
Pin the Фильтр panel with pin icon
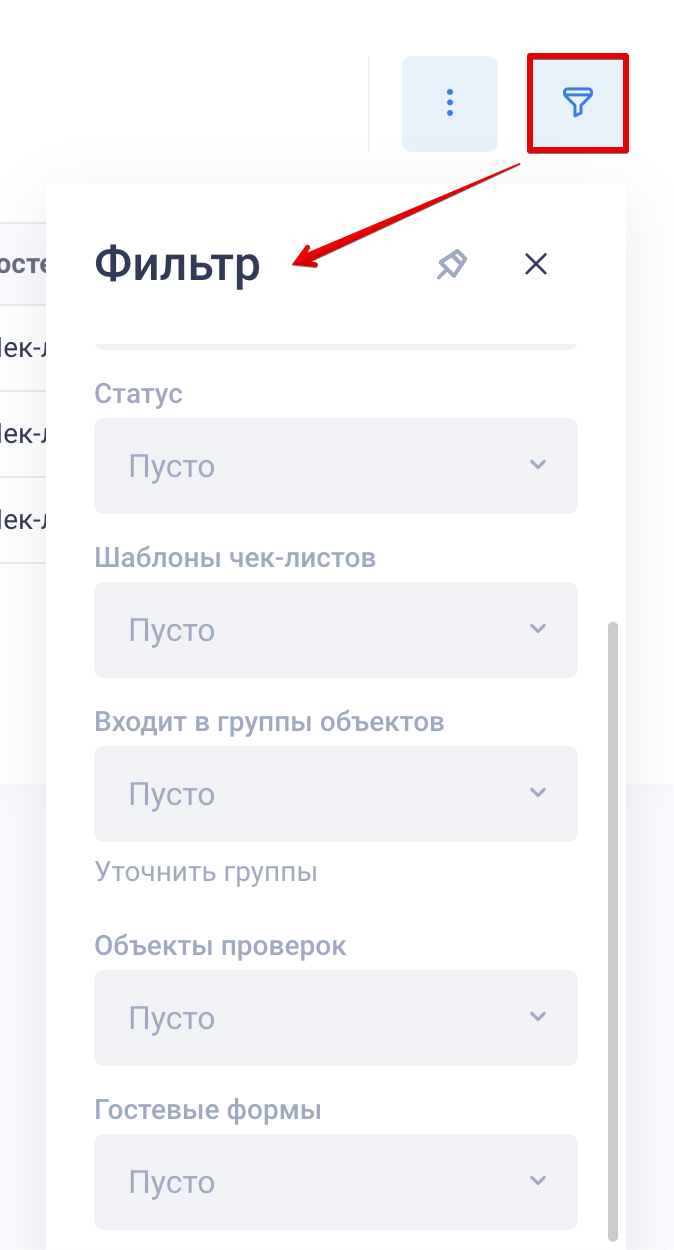click(452, 264)
